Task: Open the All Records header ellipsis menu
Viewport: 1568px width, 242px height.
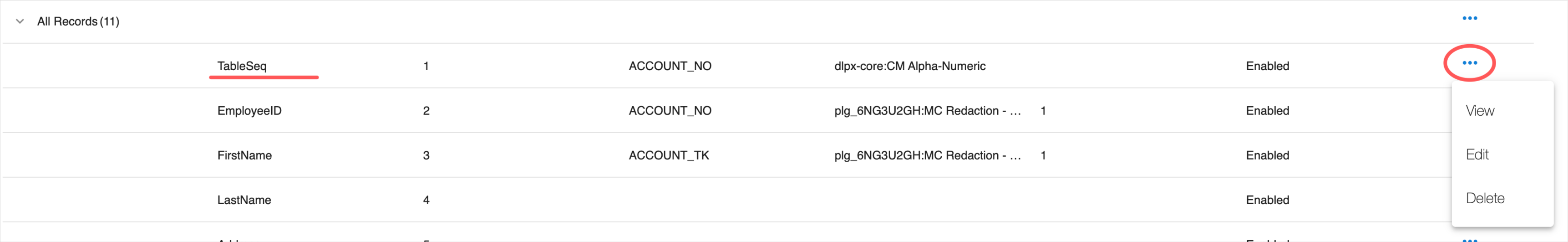Action: click(1469, 18)
